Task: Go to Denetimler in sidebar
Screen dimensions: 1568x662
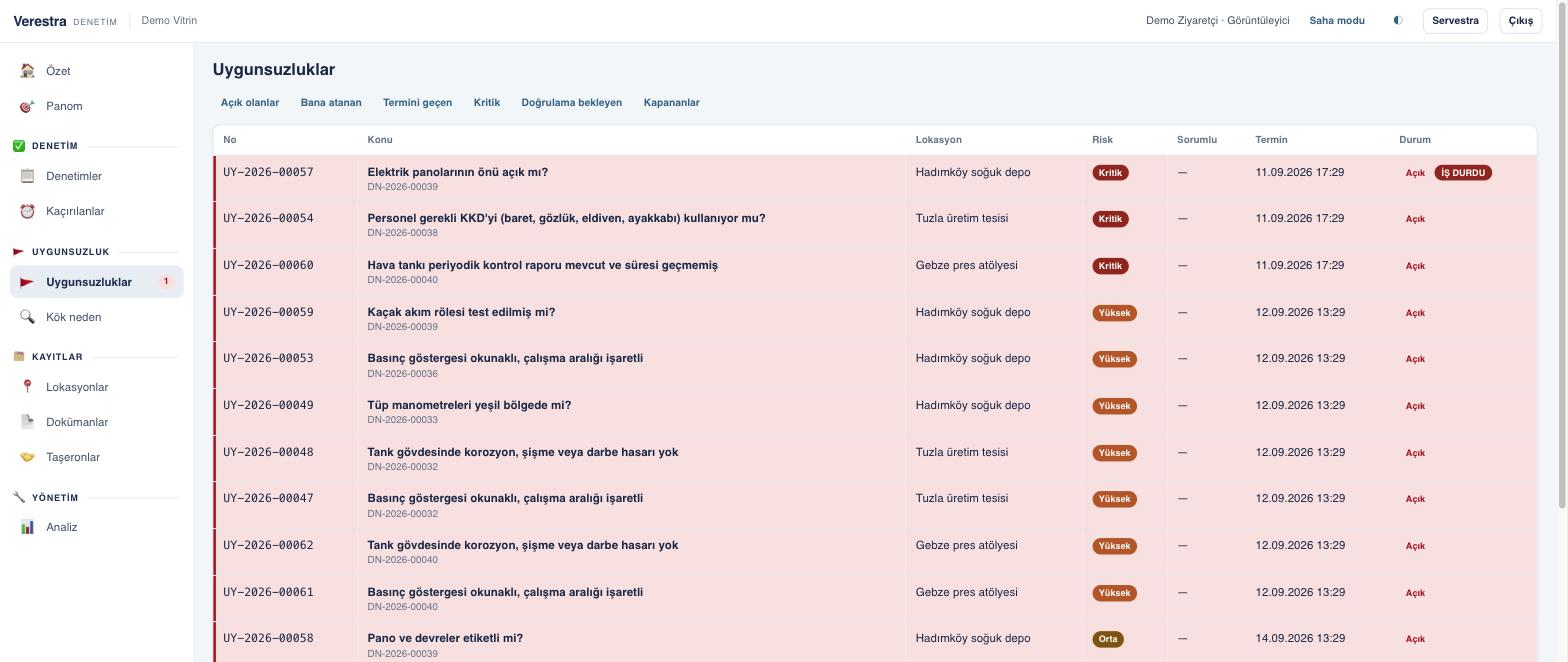Action: click(x=97, y=176)
